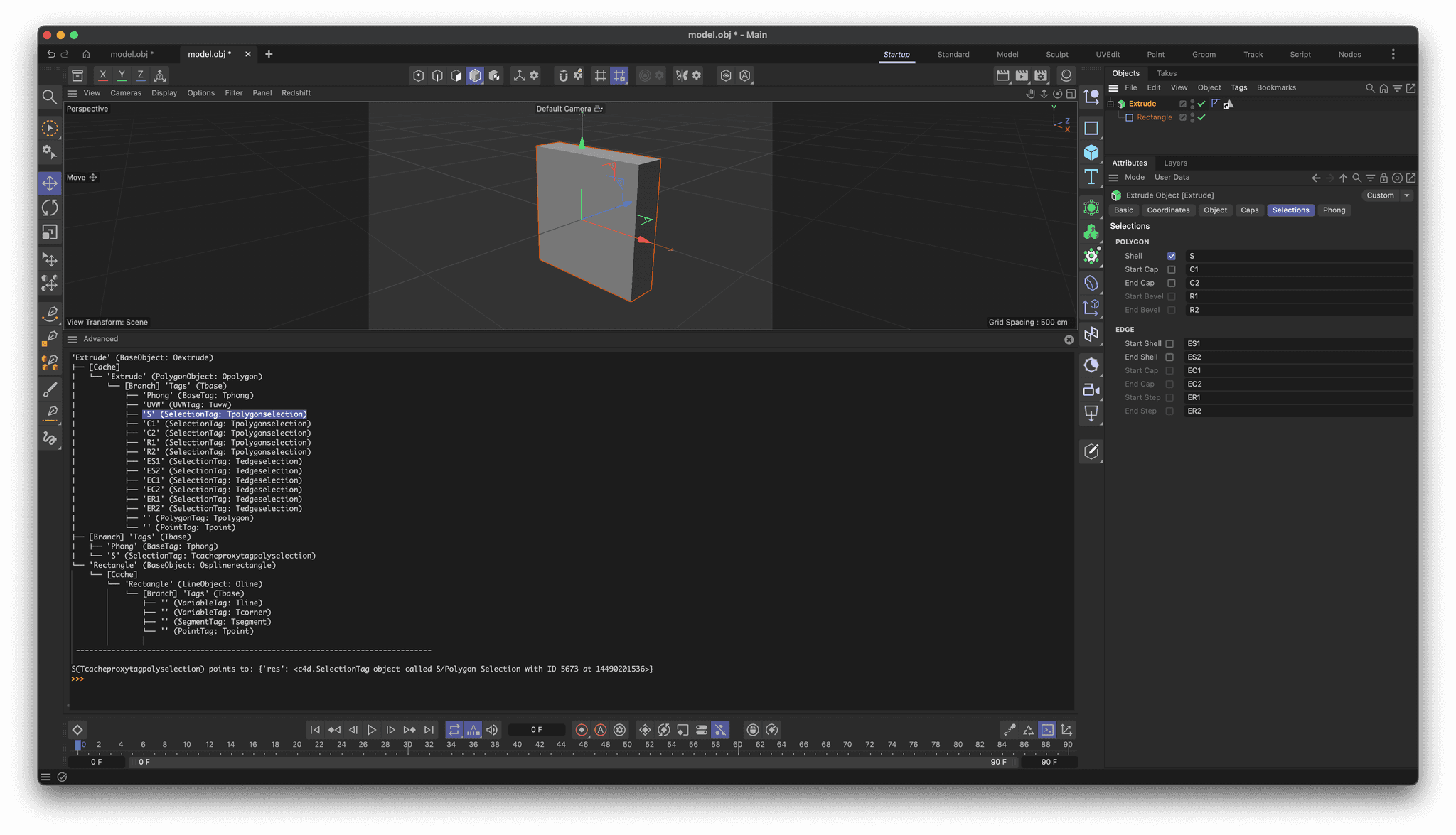This screenshot has width=1456, height=835.
Task: Select the Scale tool in left toolbar
Action: (x=50, y=232)
